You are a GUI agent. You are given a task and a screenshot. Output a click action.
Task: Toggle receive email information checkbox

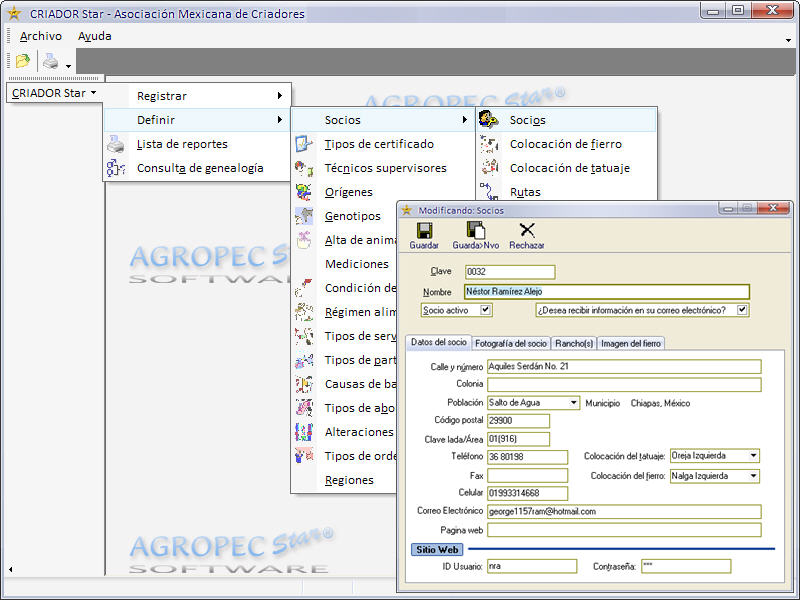point(742,310)
